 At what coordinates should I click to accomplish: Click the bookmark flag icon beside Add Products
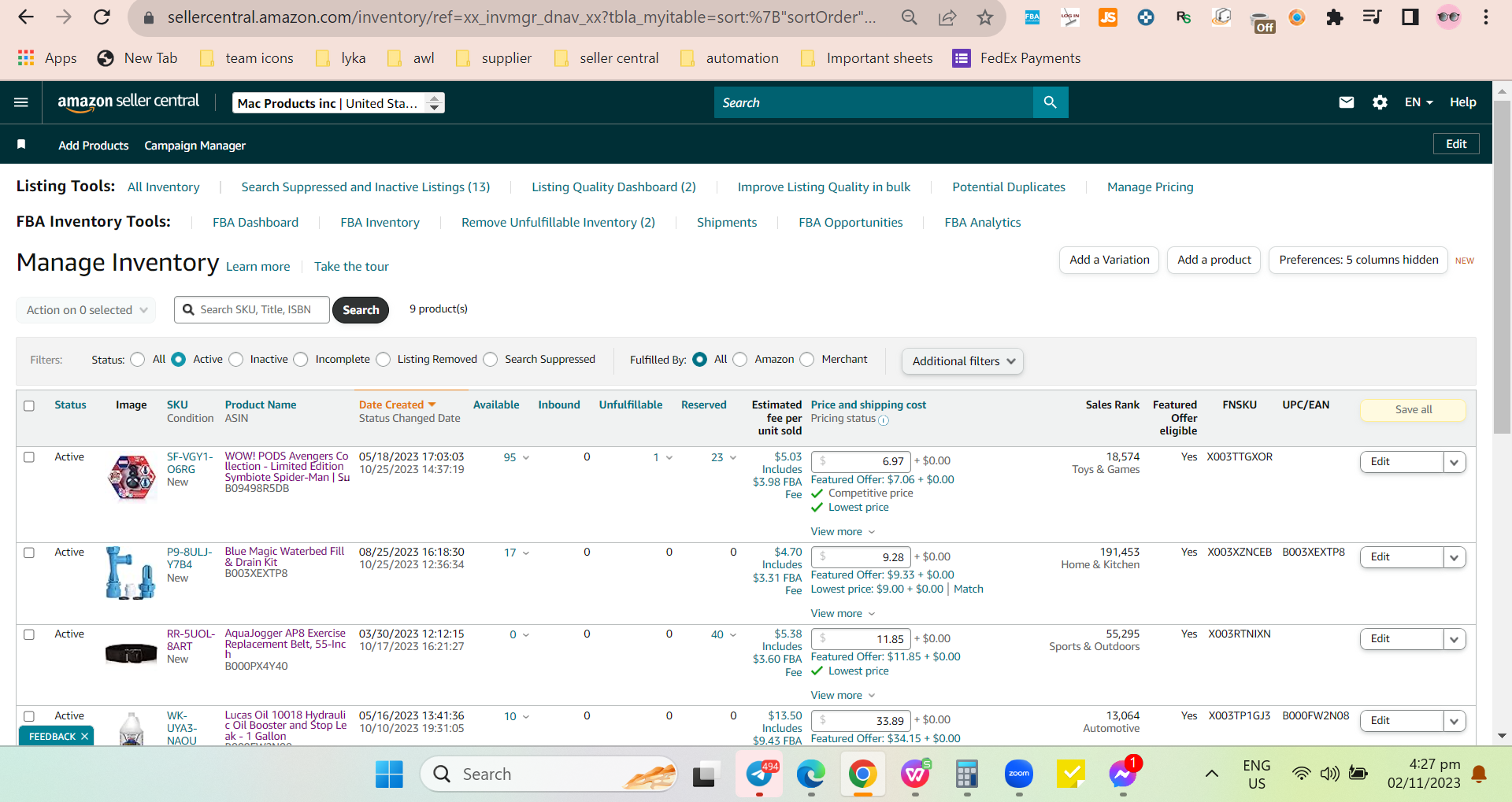pyautogui.click(x=21, y=144)
